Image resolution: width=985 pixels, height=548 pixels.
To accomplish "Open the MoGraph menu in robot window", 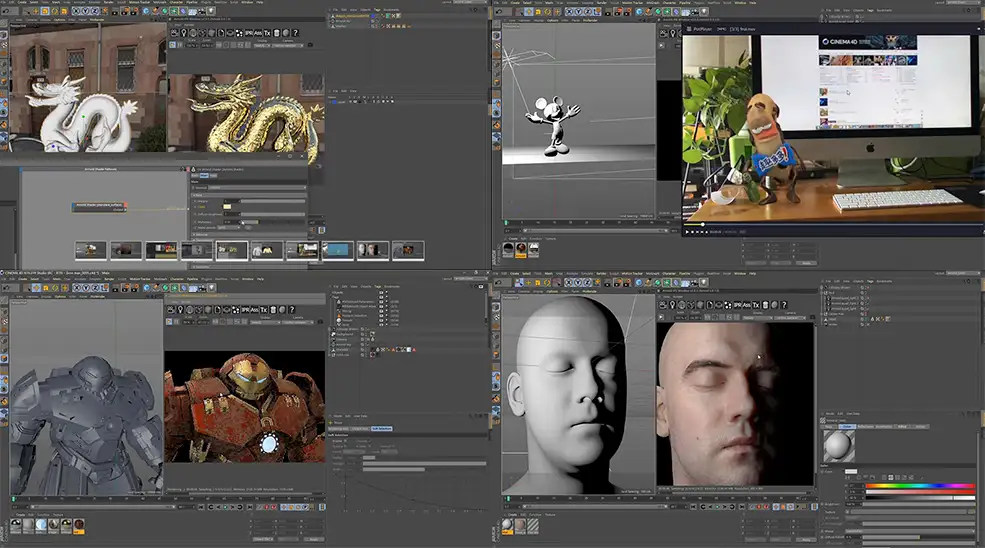I will click(x=160, y=279).
